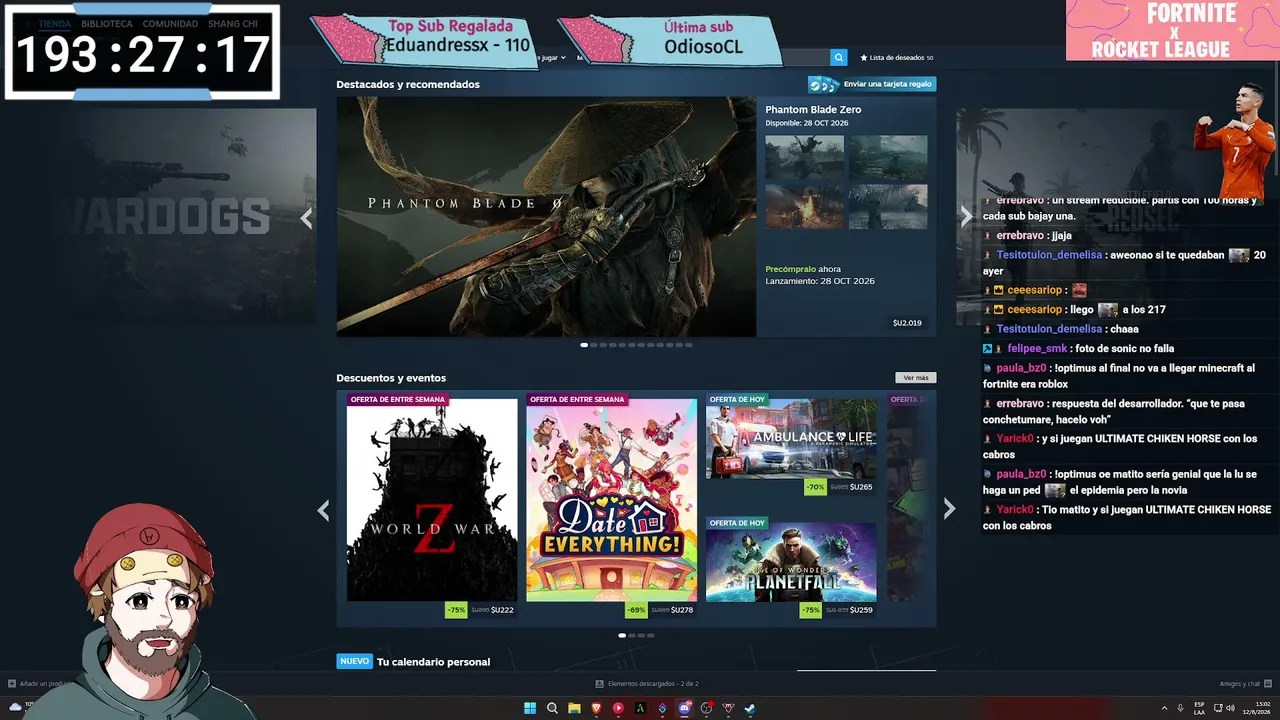Click Planetfall price $U259

pyautogui.click(x=861, y=610)
